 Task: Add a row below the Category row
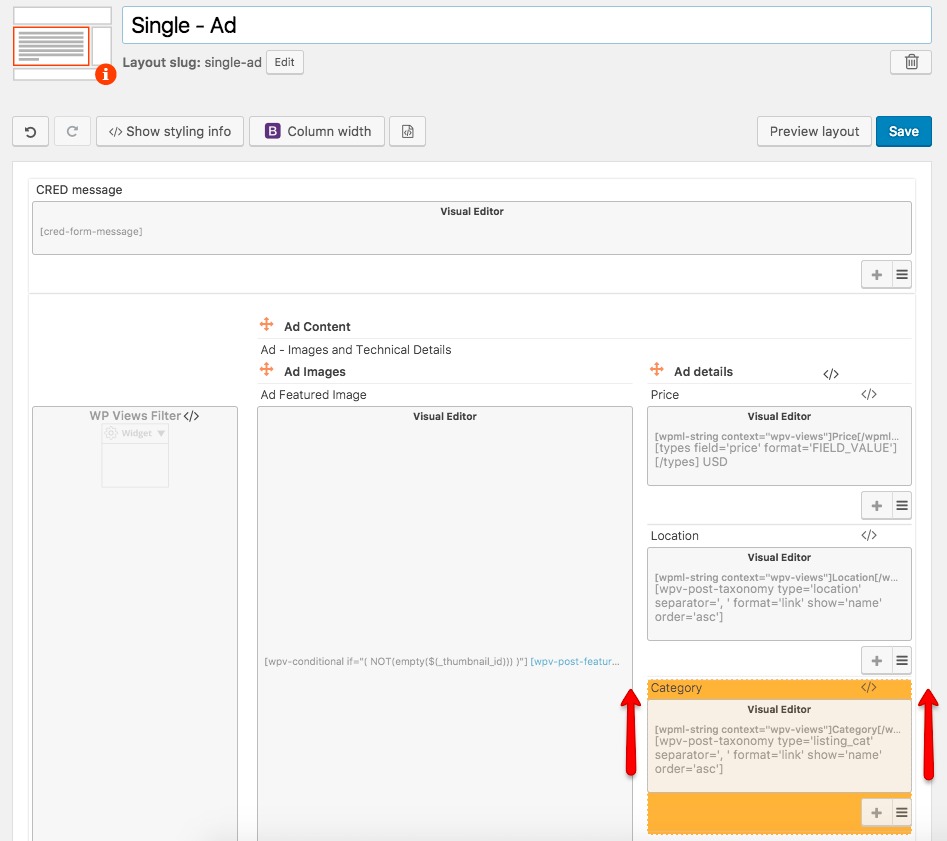pos(876,813)
